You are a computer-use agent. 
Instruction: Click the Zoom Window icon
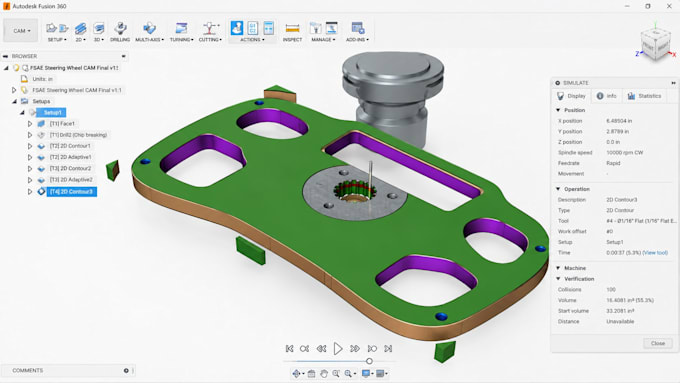(x=336, y=373)
